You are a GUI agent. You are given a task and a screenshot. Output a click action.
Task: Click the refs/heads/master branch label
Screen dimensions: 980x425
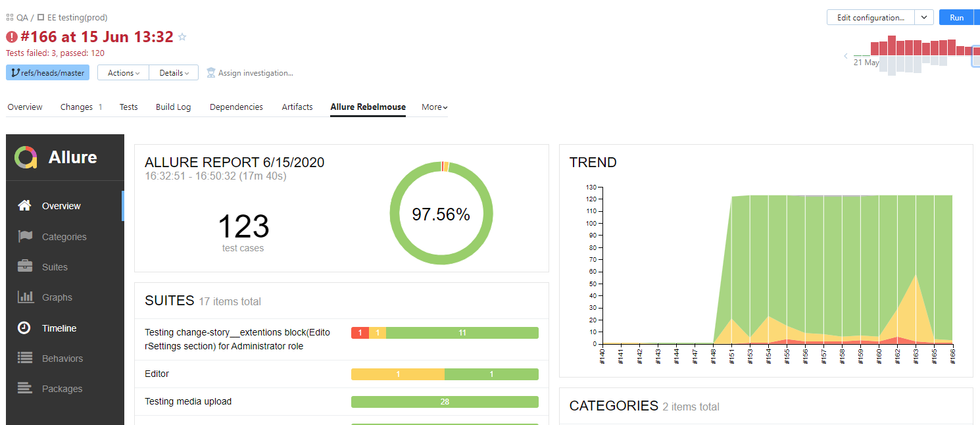pos(48,73)
